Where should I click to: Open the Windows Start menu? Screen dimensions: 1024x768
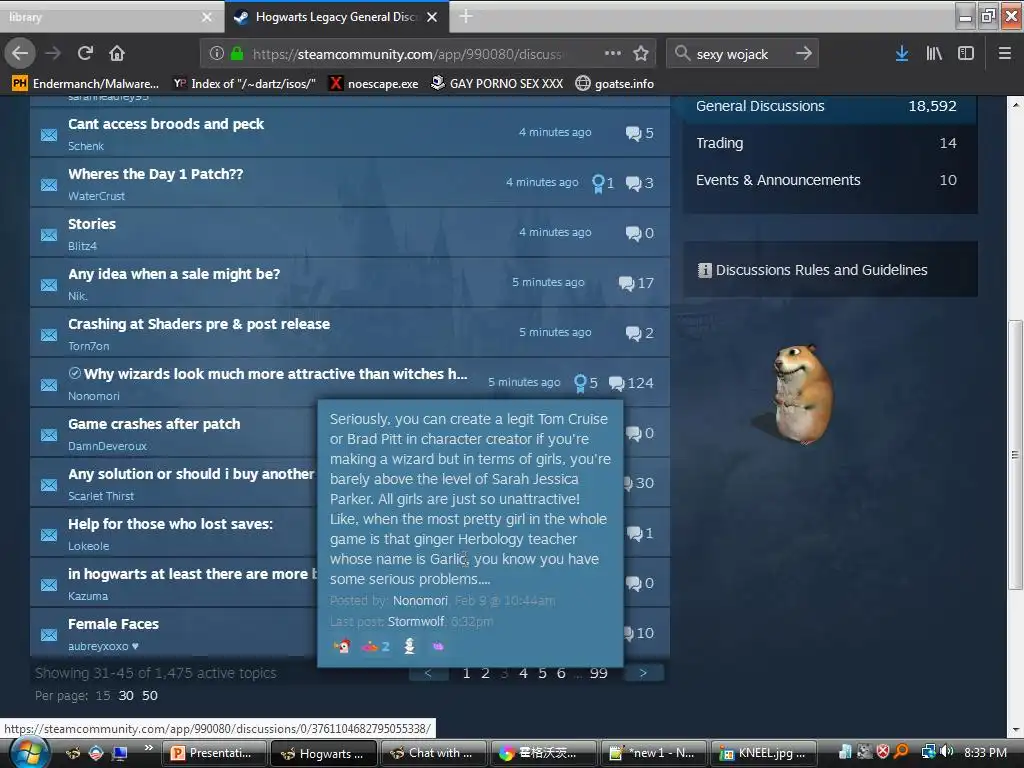(x=29, y=753)
